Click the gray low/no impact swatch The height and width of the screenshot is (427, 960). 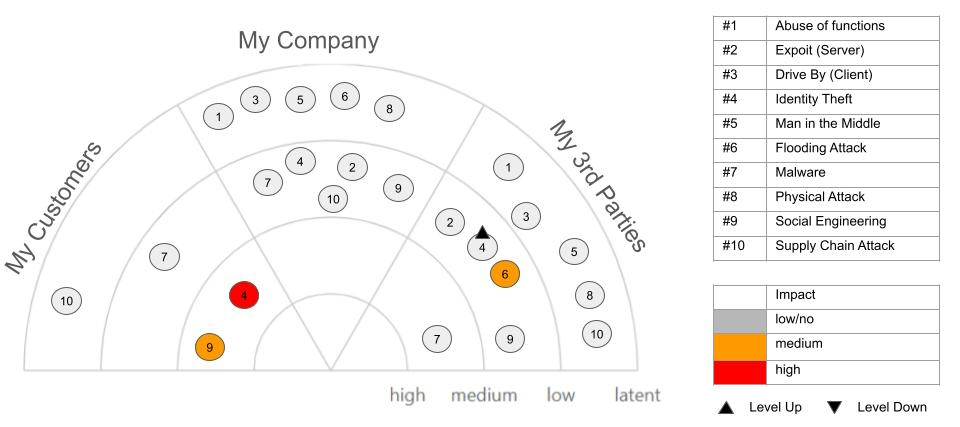pos(739,321)
